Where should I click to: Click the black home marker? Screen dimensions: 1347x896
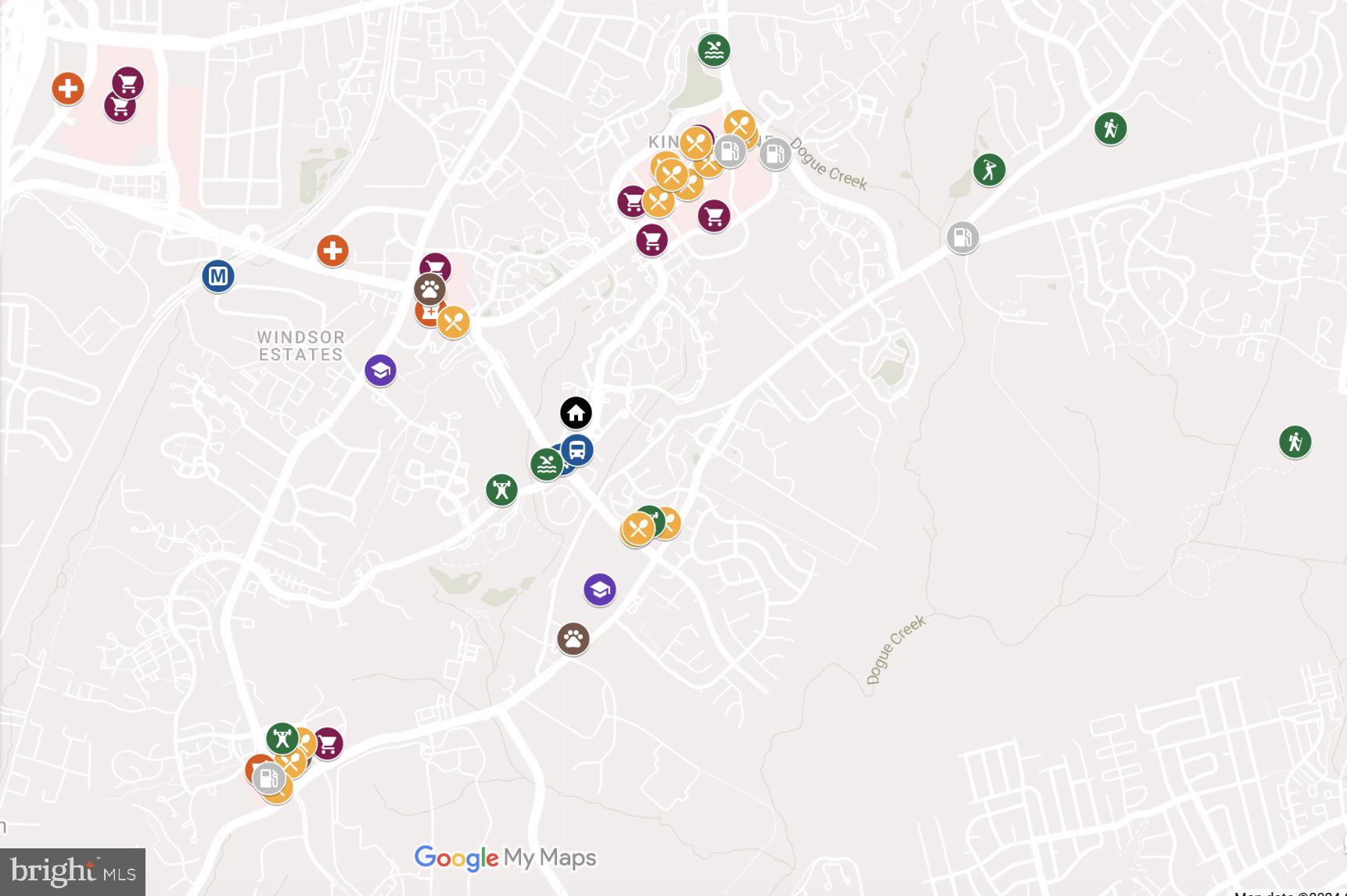[x=576, y=413]
